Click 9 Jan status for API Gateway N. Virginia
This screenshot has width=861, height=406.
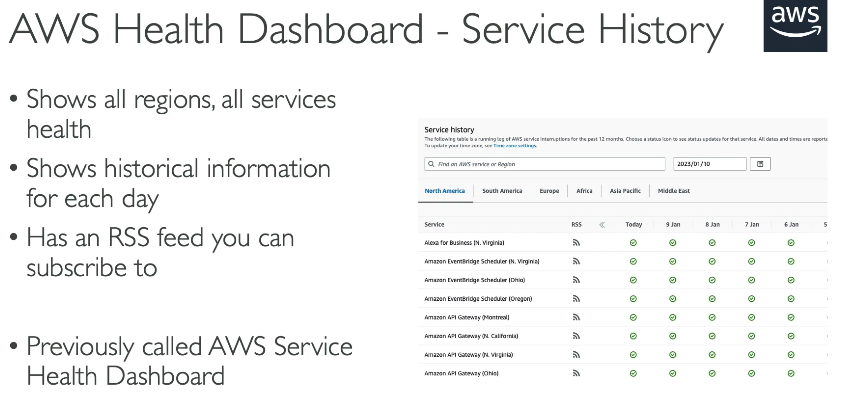[673, 355]
